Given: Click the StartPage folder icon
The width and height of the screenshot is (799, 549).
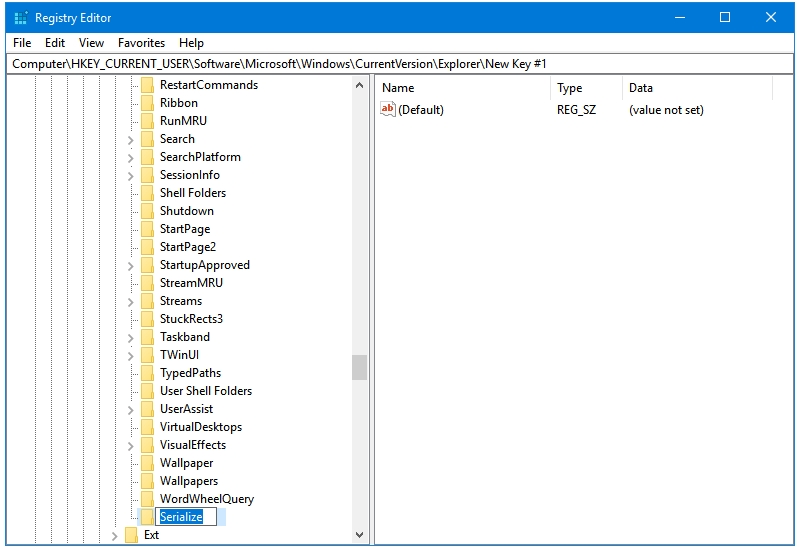Looking at the screenshot, I should 147,229.
